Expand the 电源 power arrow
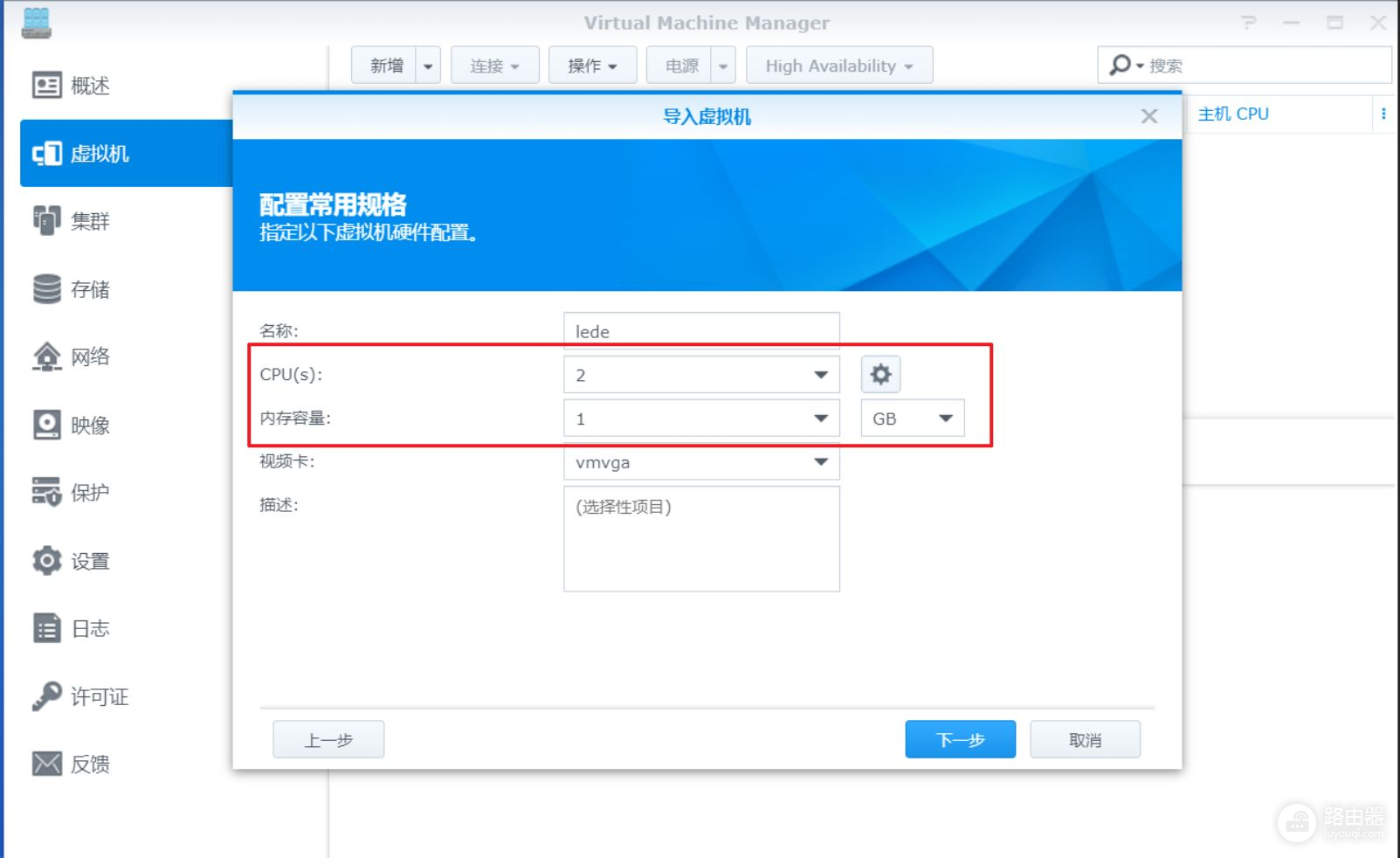This screenshot has height=858, width=1400. 723,66
